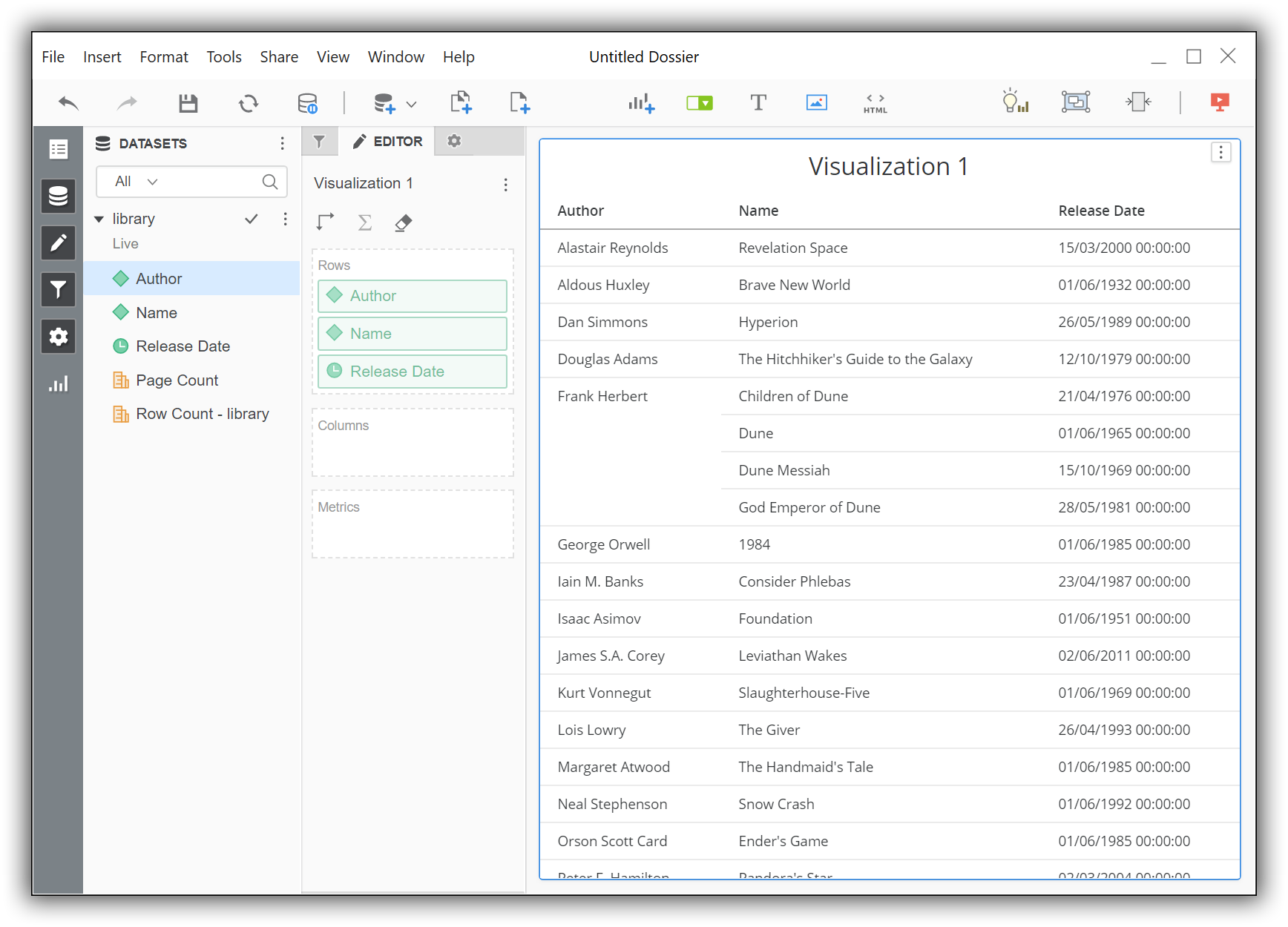This screenshot has width=1288, height=927.
Task: Toggle the checkmark next to library dataset
Action: tap(252, 219)
